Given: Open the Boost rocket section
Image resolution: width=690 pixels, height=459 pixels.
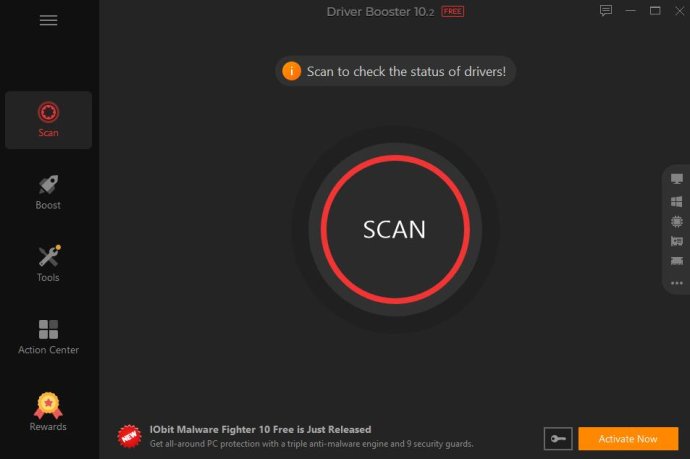Looking at the screenshot, I should (x=48, y=192).
